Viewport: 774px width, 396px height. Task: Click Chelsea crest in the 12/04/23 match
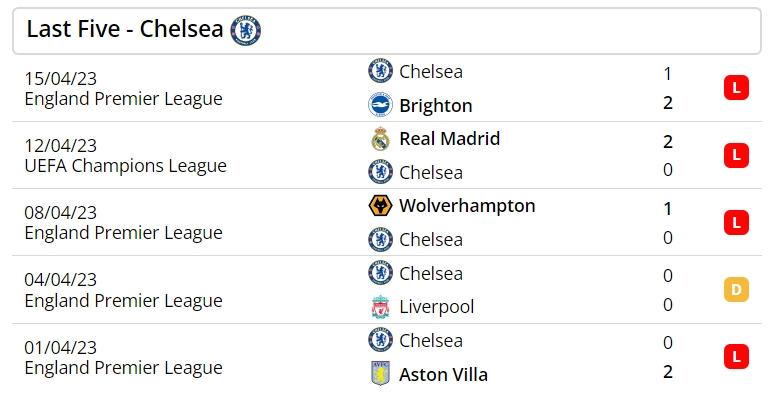(381, 172)
